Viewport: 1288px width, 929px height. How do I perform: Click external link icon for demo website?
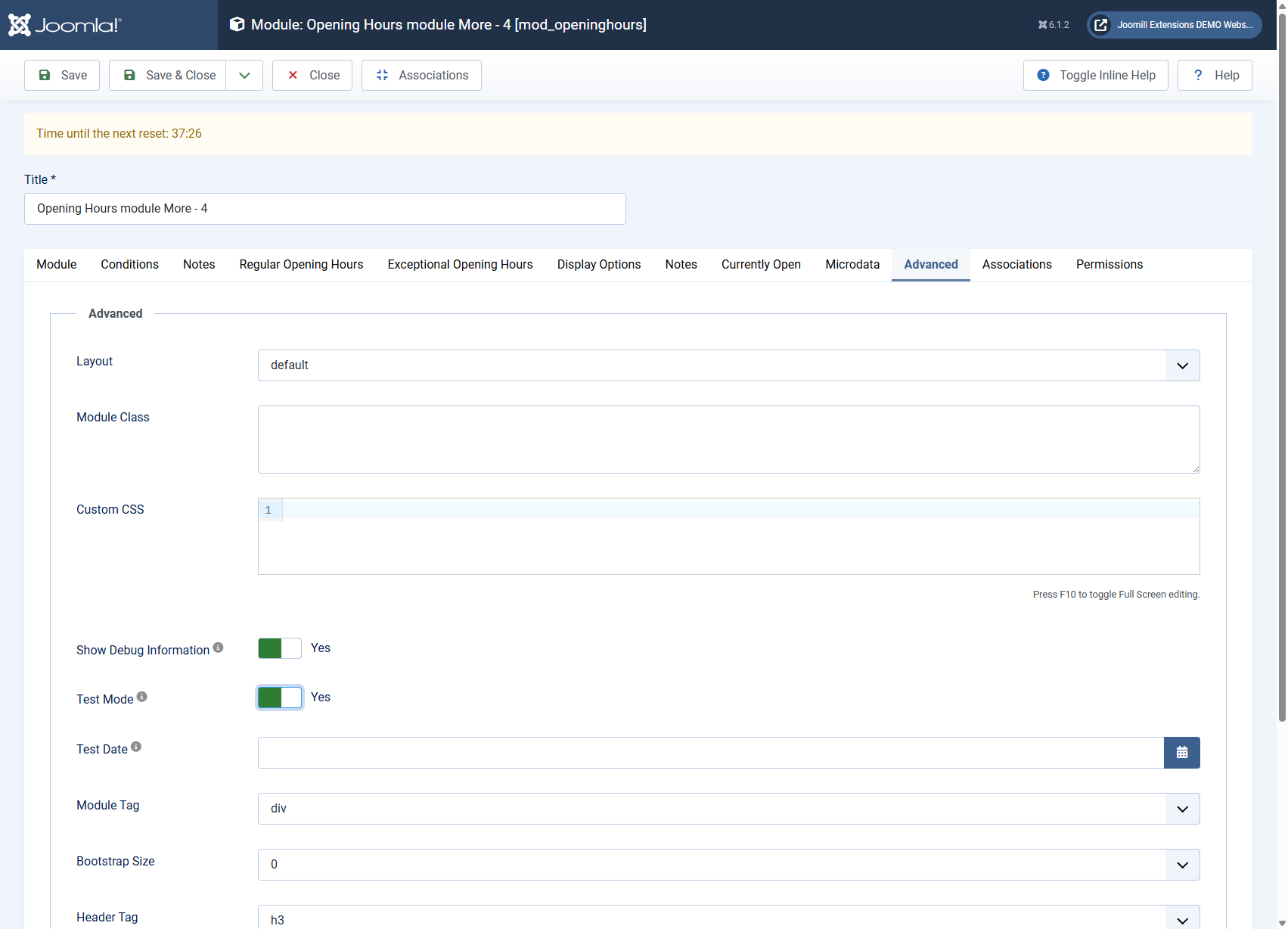1101,25
